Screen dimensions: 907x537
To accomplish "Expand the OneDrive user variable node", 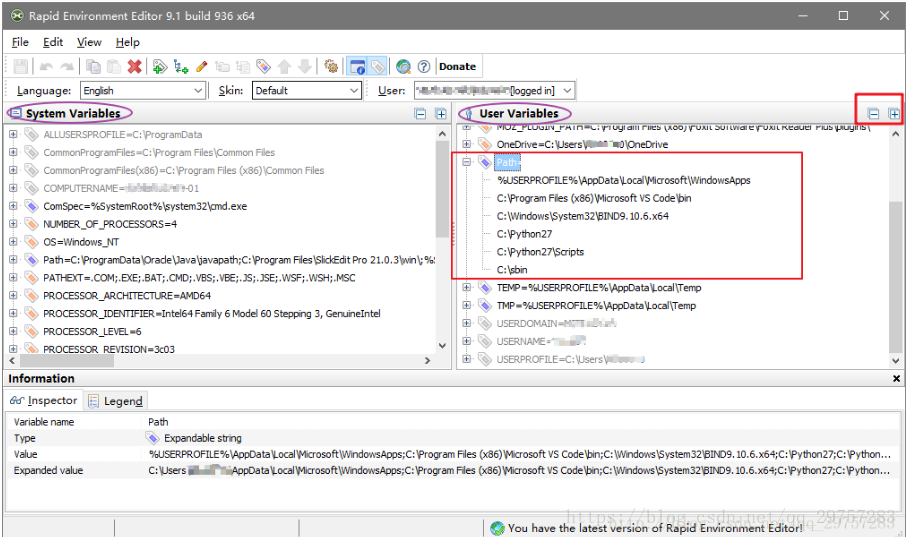I will pos(466,144).
